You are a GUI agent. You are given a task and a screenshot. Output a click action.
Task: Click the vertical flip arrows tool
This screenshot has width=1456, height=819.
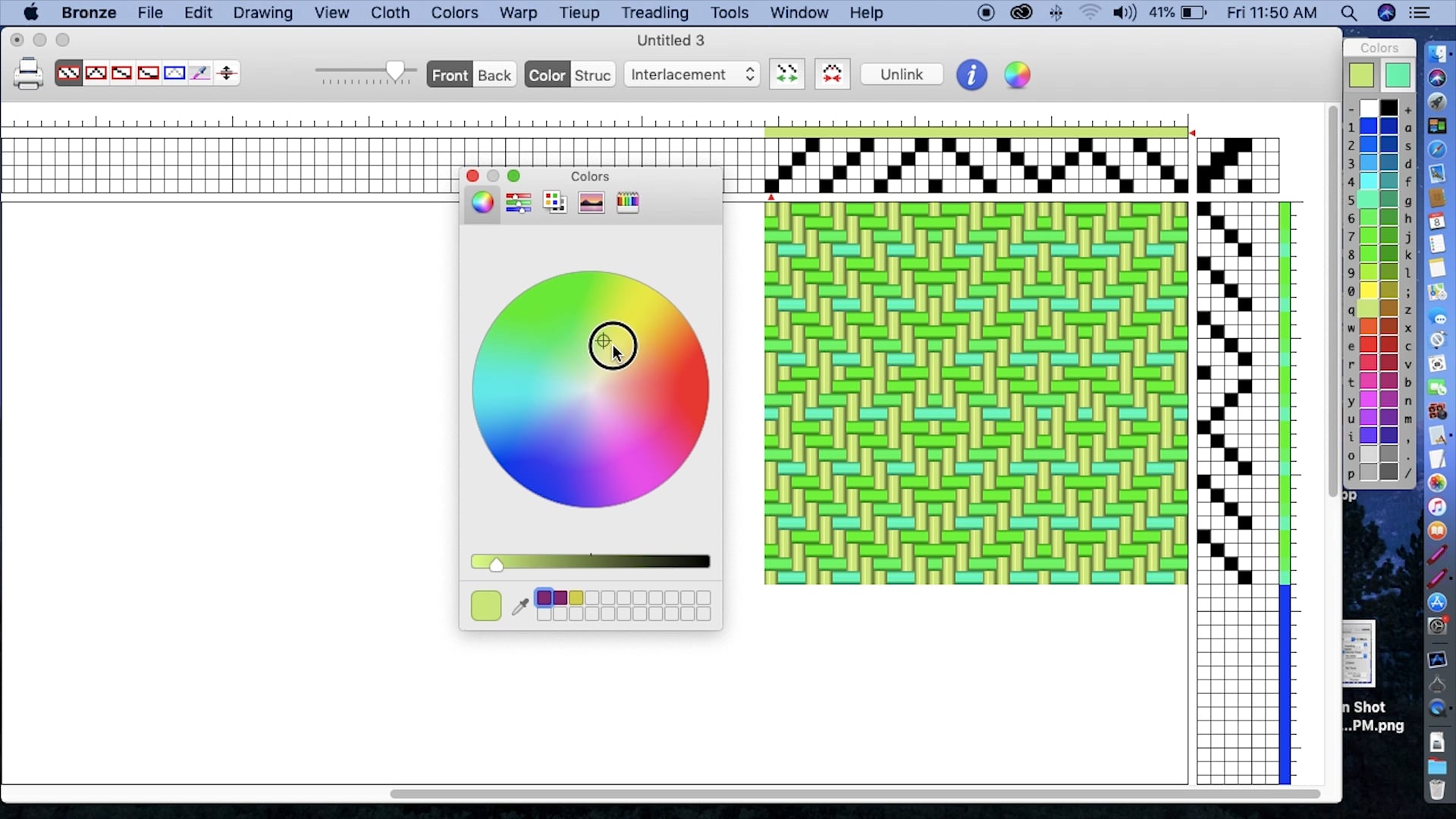point(226,73)
